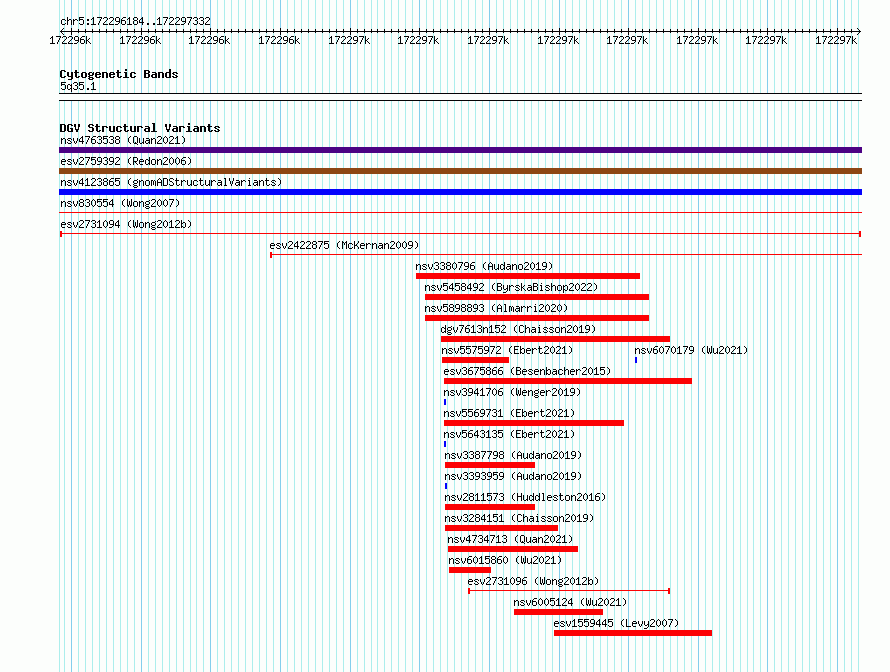The image size is (890, 672).
Task: Click the red nsv2811573 variant bar
Action: click(x=490, y=507)
